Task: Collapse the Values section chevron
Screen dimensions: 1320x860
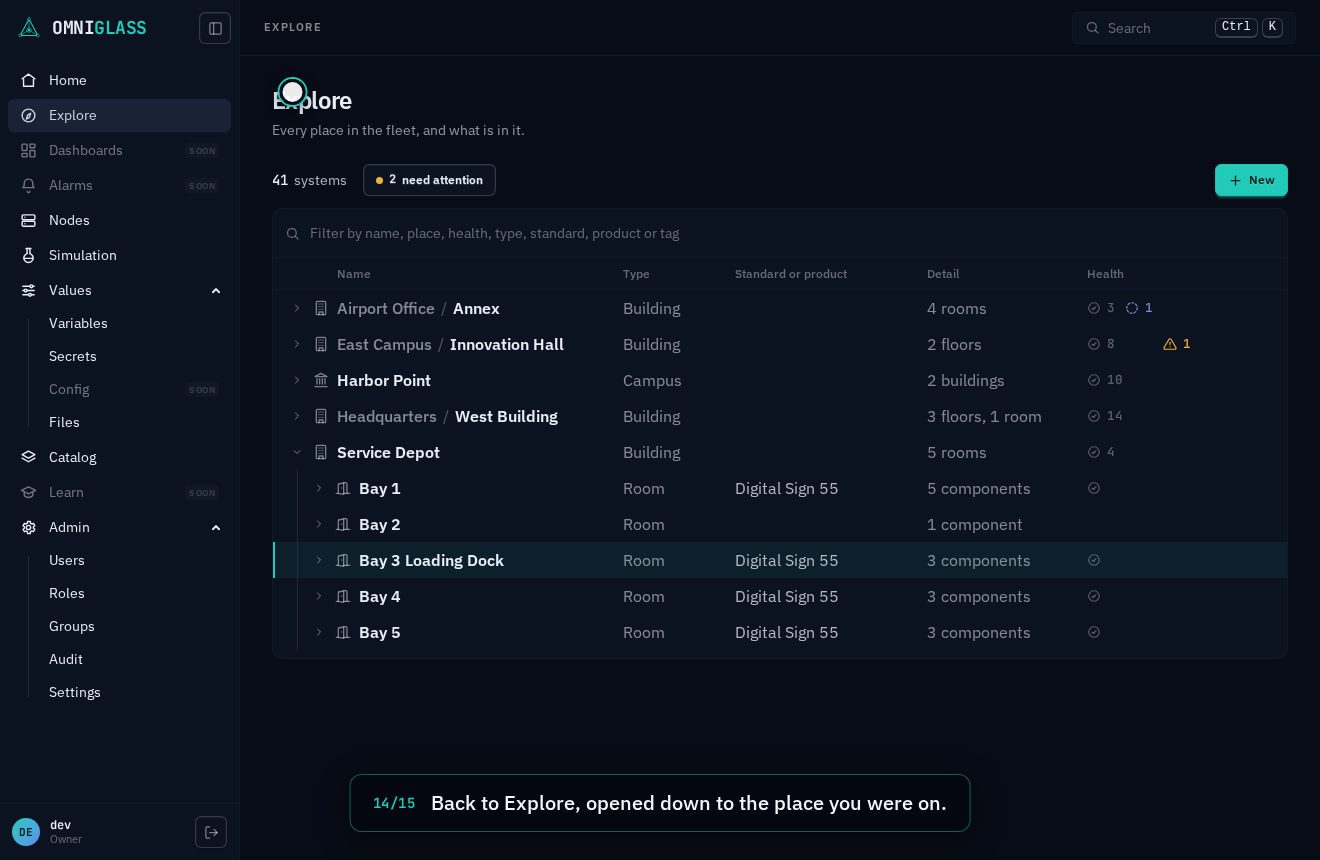Action: (216, 290)
